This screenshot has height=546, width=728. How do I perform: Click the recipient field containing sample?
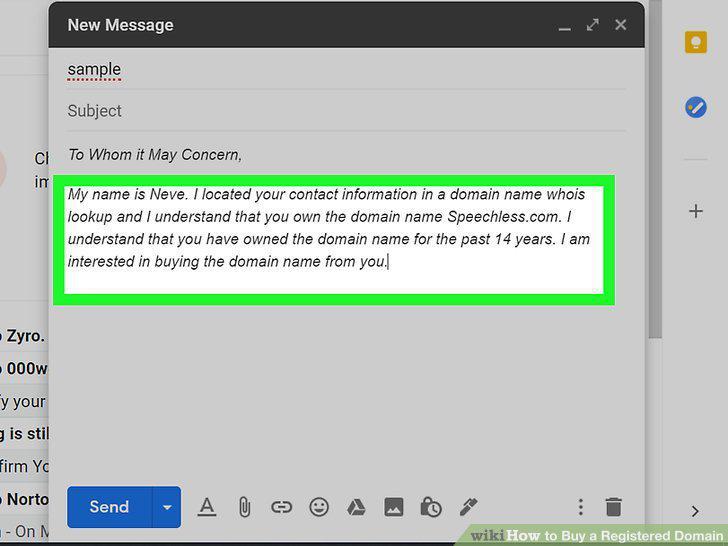click(346, 70)
